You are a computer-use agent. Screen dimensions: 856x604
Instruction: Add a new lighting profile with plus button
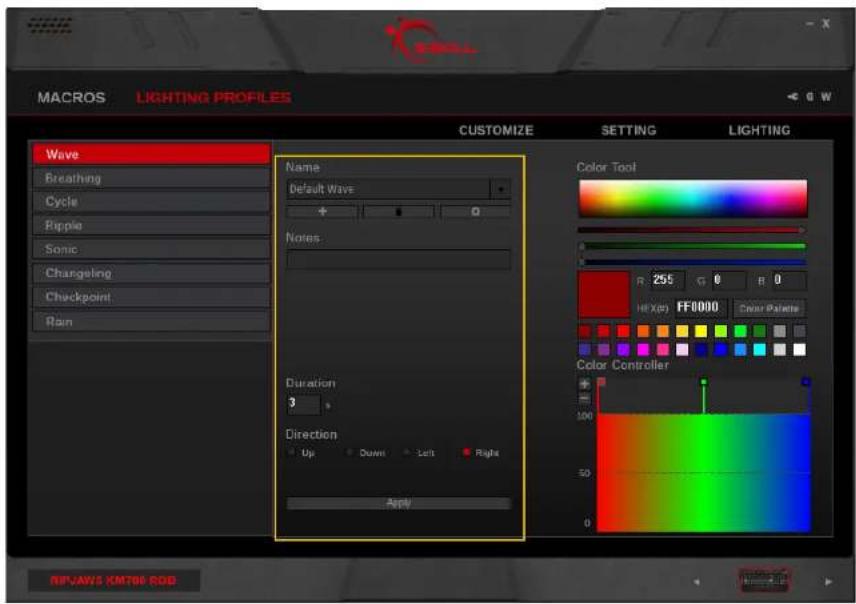(x=322, y=211)
